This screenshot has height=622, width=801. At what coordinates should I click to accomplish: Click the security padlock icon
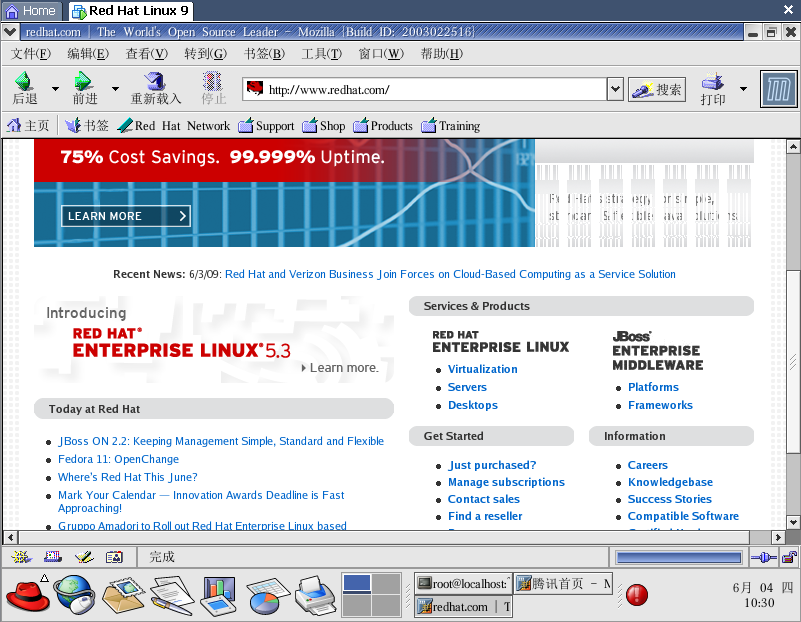[x=789, y=557]
